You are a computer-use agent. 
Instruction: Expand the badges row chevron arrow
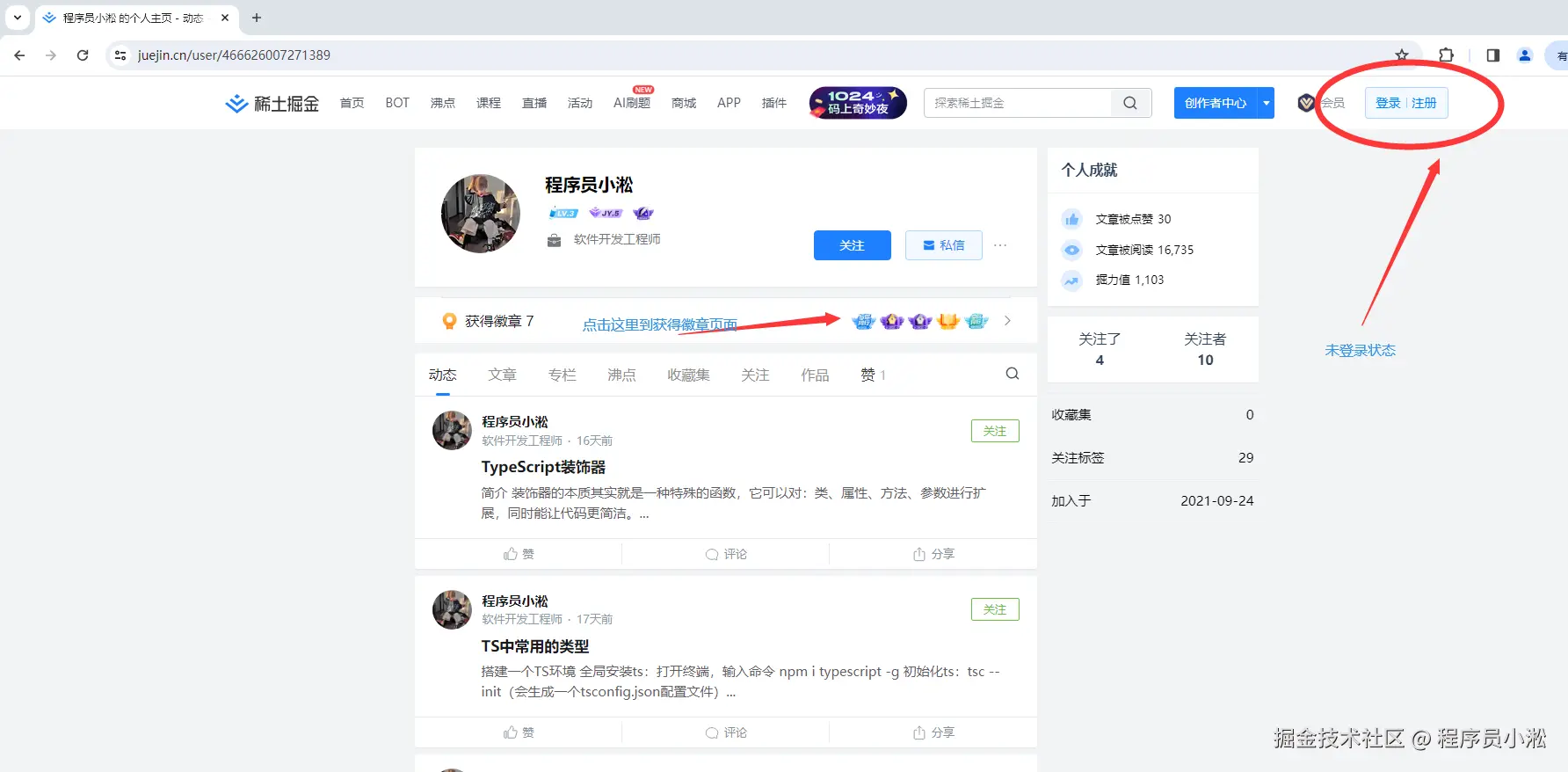1007,321
